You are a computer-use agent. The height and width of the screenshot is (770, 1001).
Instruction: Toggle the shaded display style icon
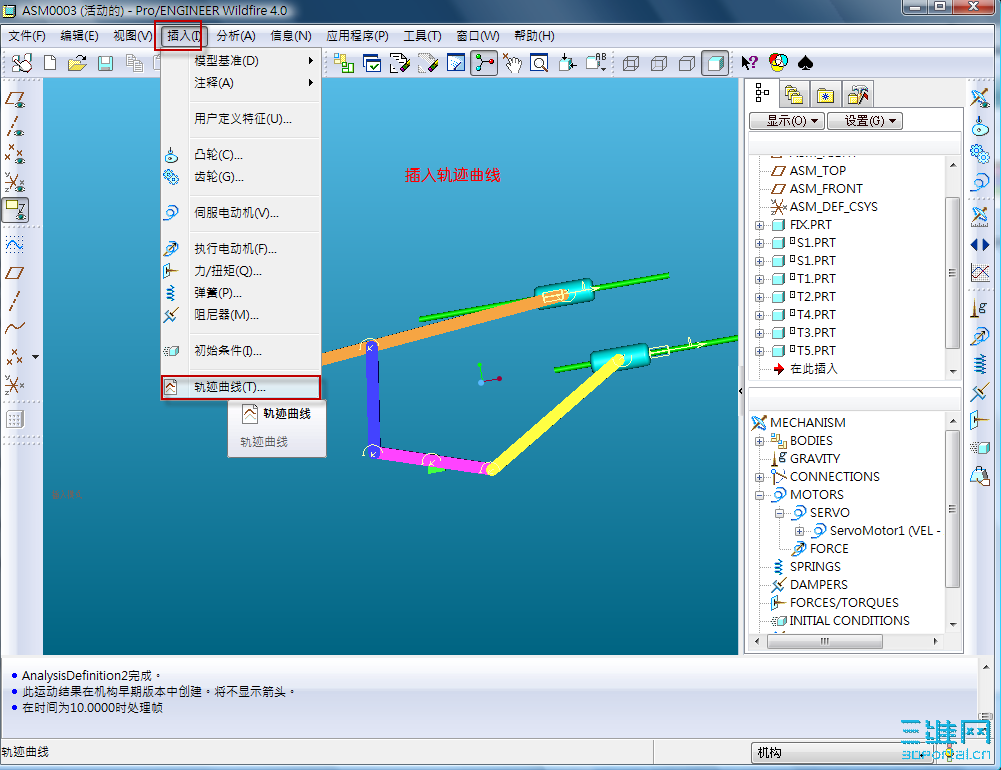point(715,63)
